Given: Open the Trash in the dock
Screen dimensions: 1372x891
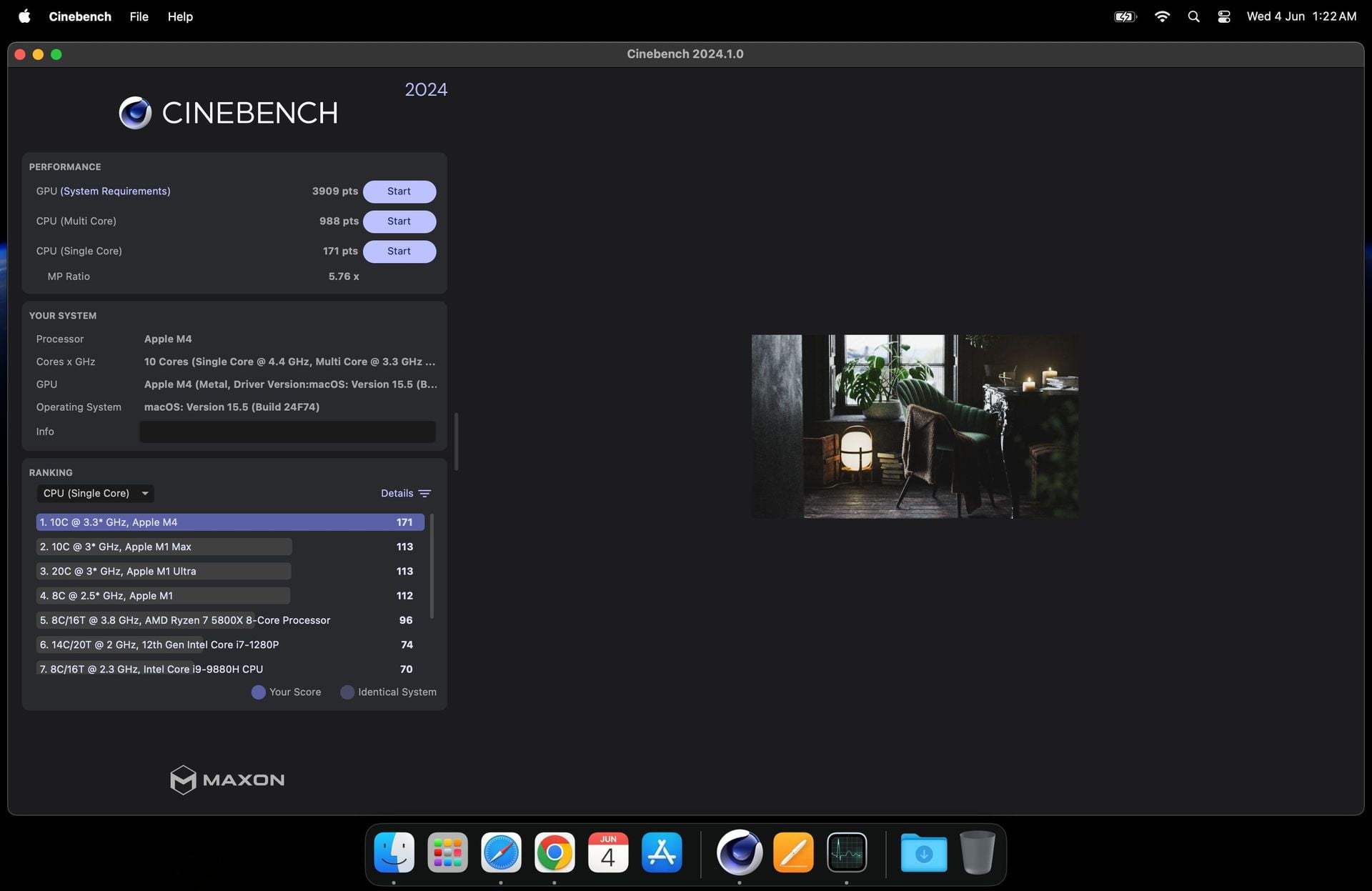Looking at the screenshot, I should [978, 852].
